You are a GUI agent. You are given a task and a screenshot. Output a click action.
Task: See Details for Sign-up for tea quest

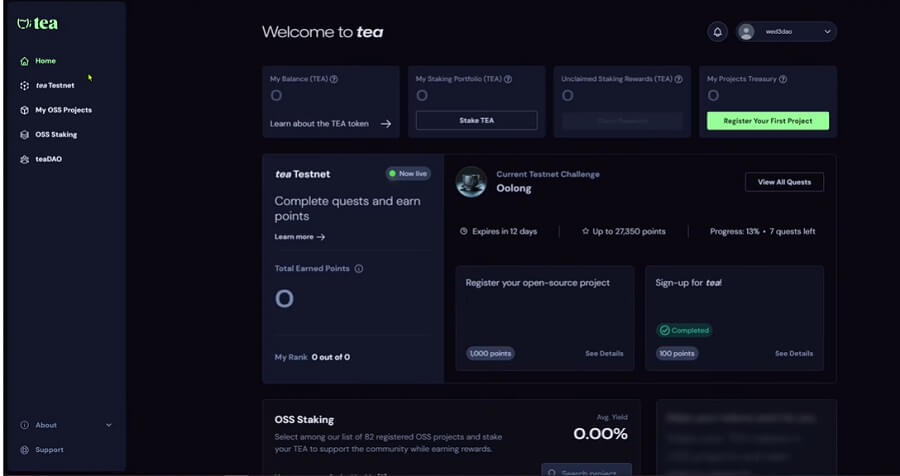click(x=794, y=354)
